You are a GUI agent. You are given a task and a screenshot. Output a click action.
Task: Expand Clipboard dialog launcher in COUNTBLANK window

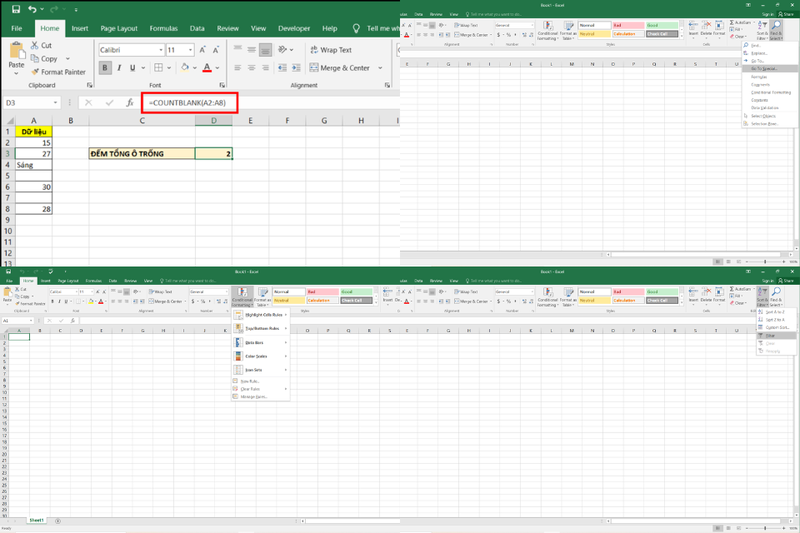point(89,85)
